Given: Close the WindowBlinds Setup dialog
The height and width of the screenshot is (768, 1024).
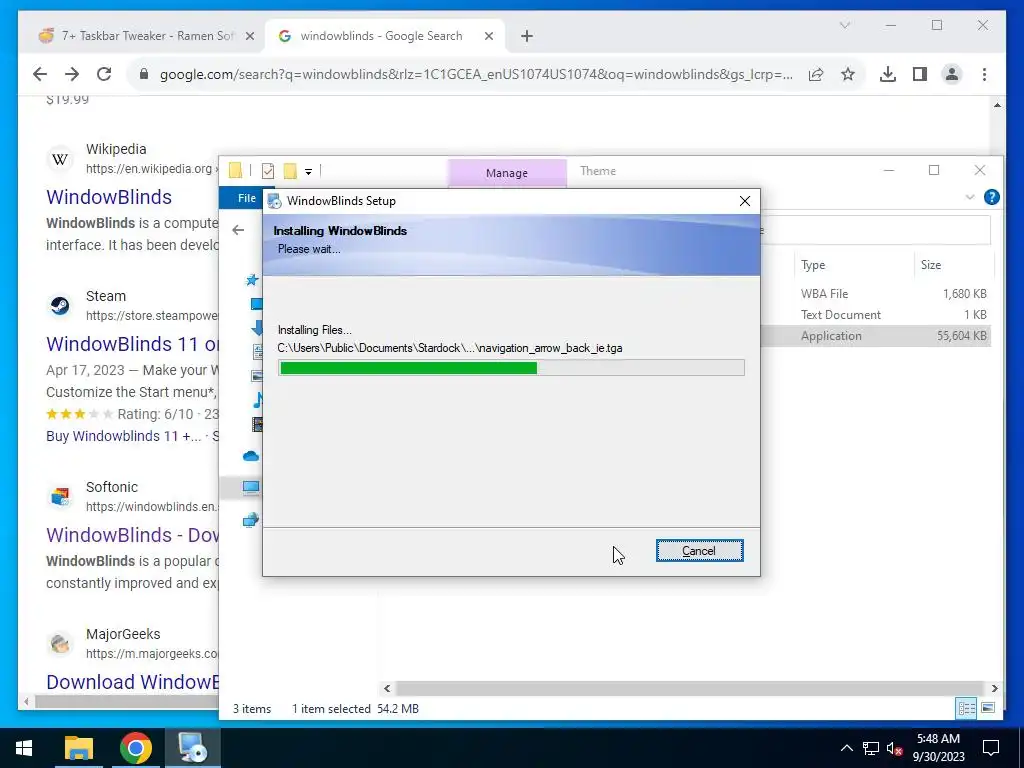Looking at the screenshot, I should pyautogui.click(x=744, y=201).
